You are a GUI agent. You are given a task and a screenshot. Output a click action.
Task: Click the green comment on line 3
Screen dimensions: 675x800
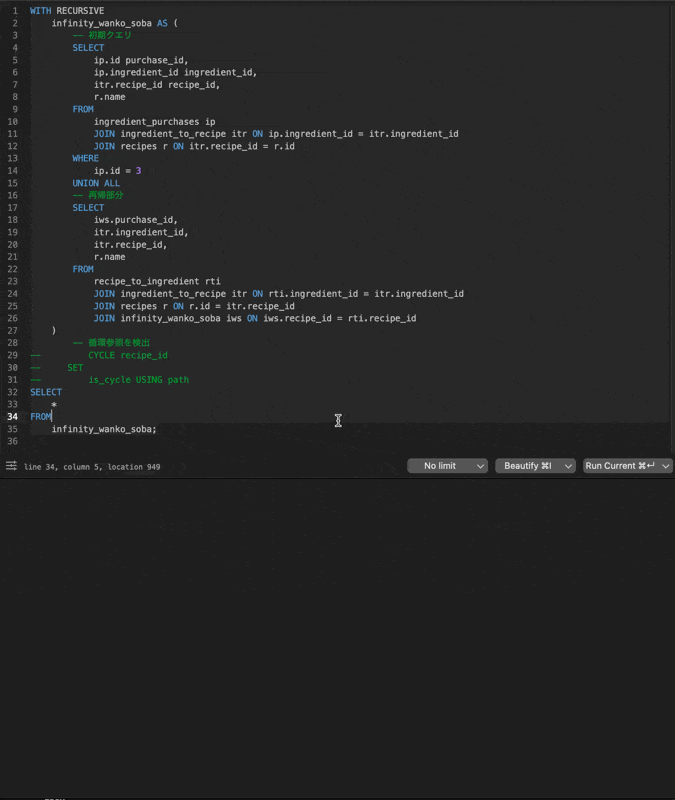[x=102, y=35]
